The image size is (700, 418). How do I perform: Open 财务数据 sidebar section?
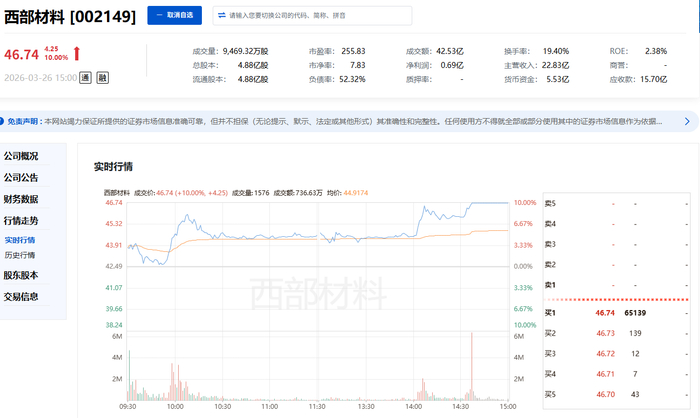coord(21,199)
